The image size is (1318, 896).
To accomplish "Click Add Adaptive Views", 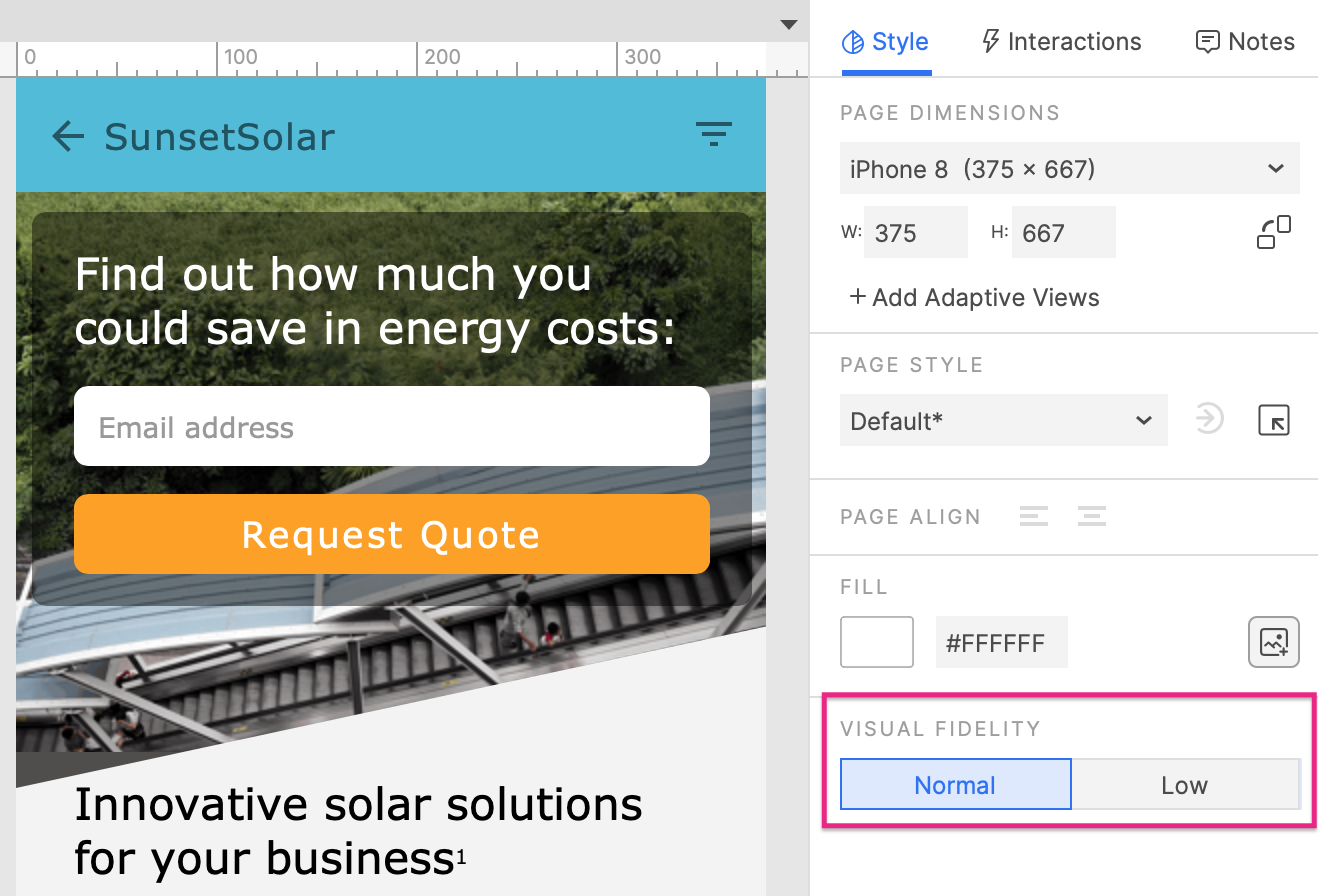I will coord(974,297).
